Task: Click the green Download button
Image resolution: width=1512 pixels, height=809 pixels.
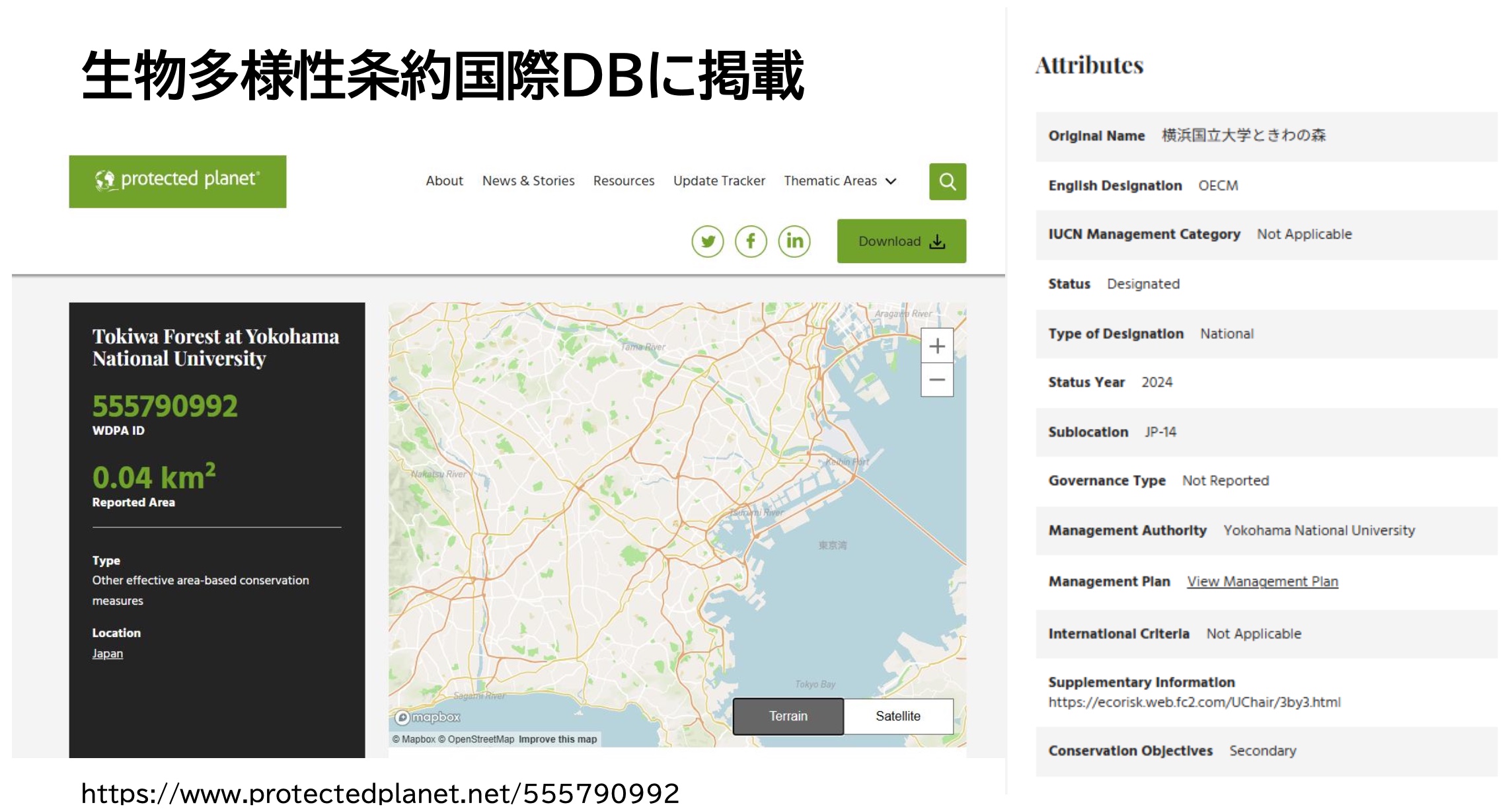Action: (x=901, y=241)
